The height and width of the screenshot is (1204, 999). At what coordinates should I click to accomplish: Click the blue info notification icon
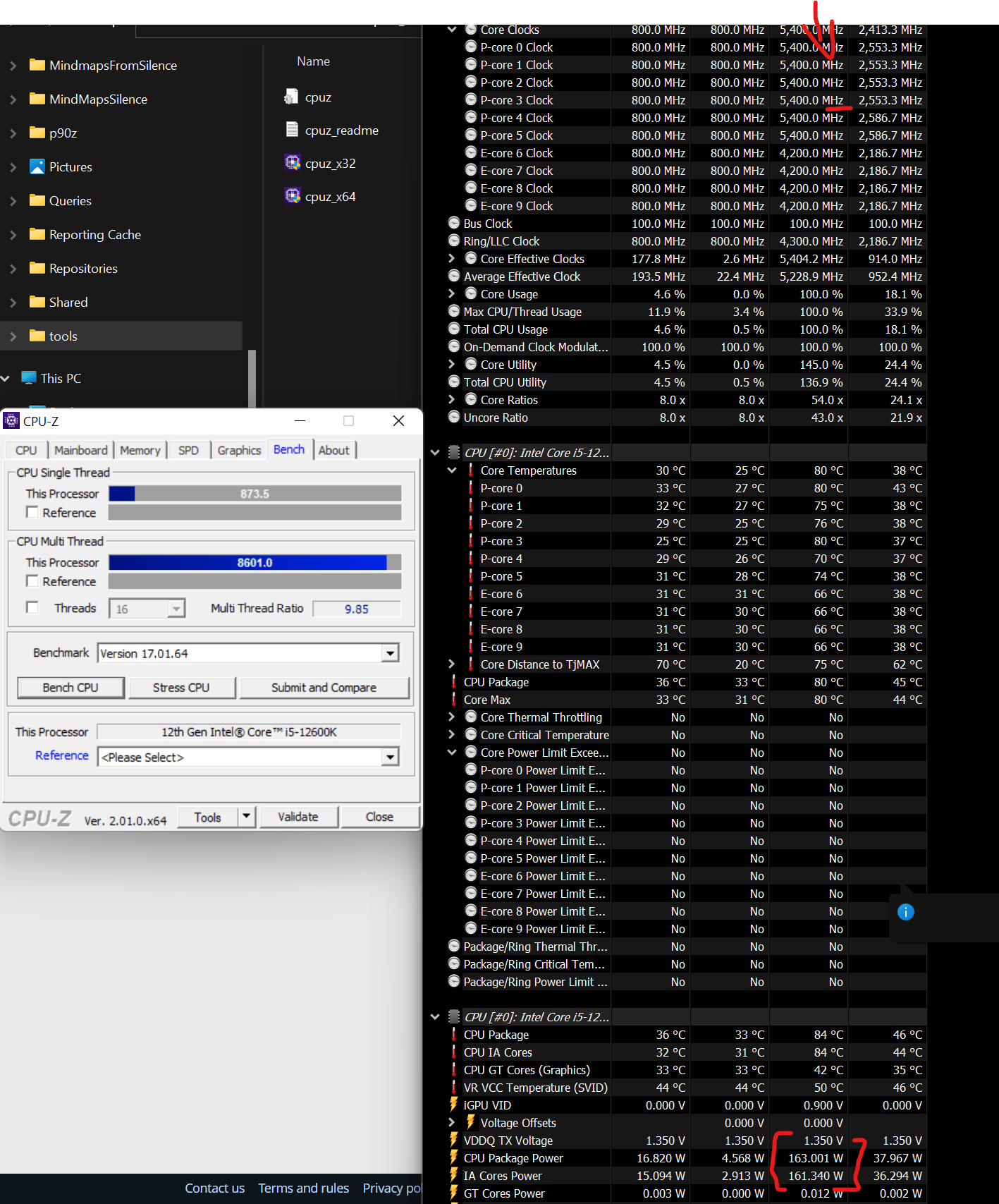906,912
